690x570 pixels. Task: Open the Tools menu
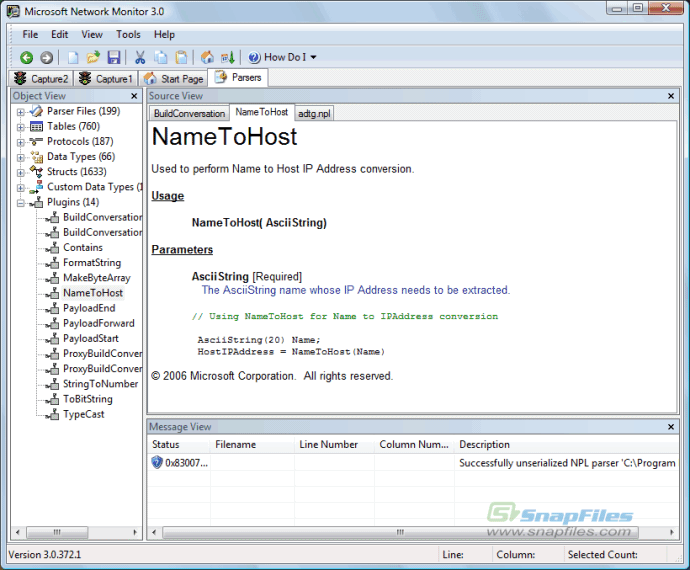[128, 34]
